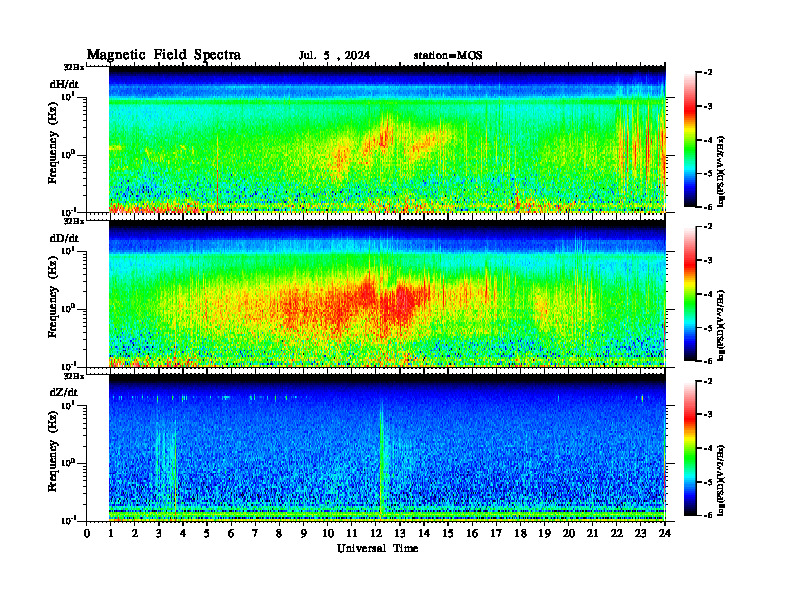Click hour tick label 23 on time axis
The image size is (792, 612).
tap(641, 534)
